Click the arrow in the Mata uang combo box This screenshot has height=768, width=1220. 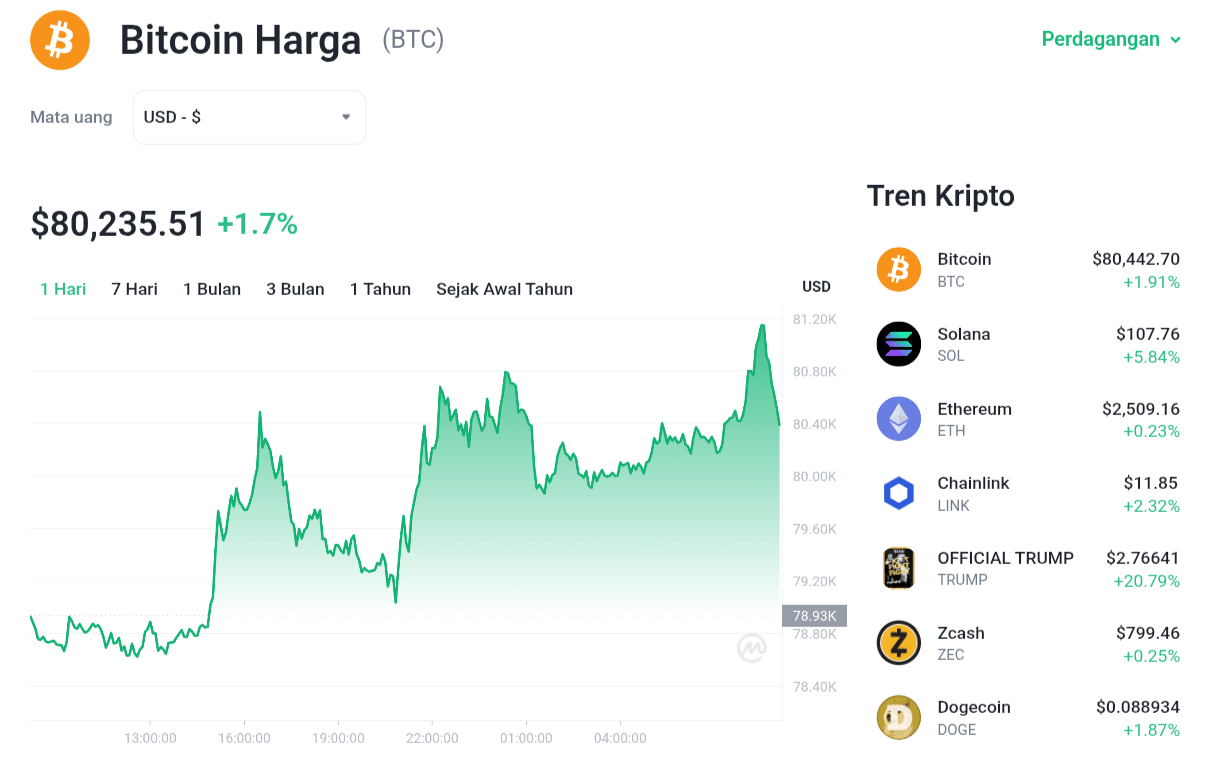[346, 117]
